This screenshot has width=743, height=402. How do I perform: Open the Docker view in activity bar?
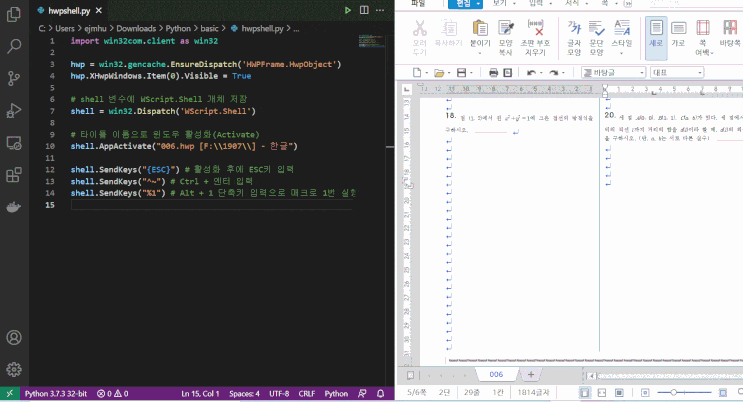tap(14, 207)
